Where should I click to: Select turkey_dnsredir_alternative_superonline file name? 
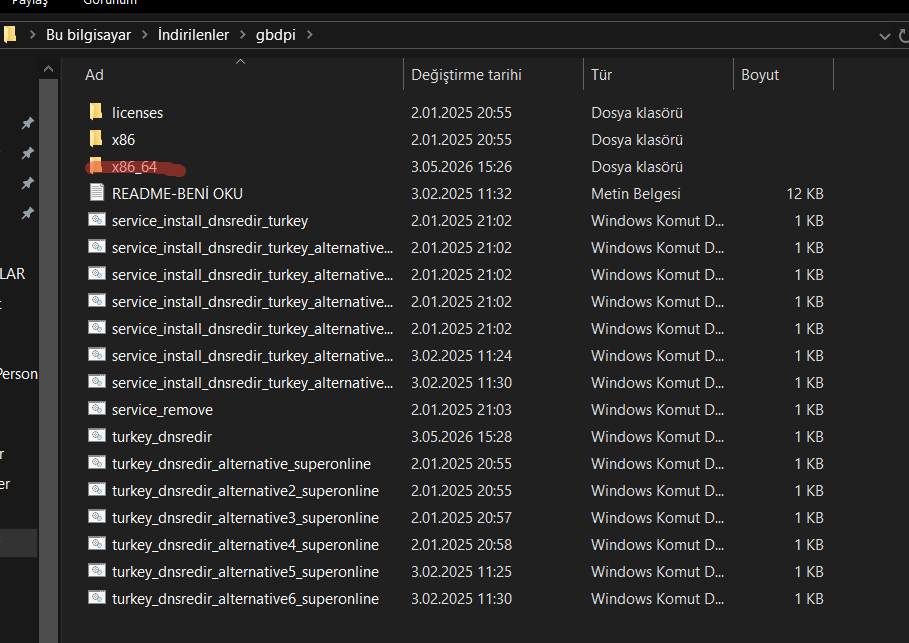coord(241,464)
